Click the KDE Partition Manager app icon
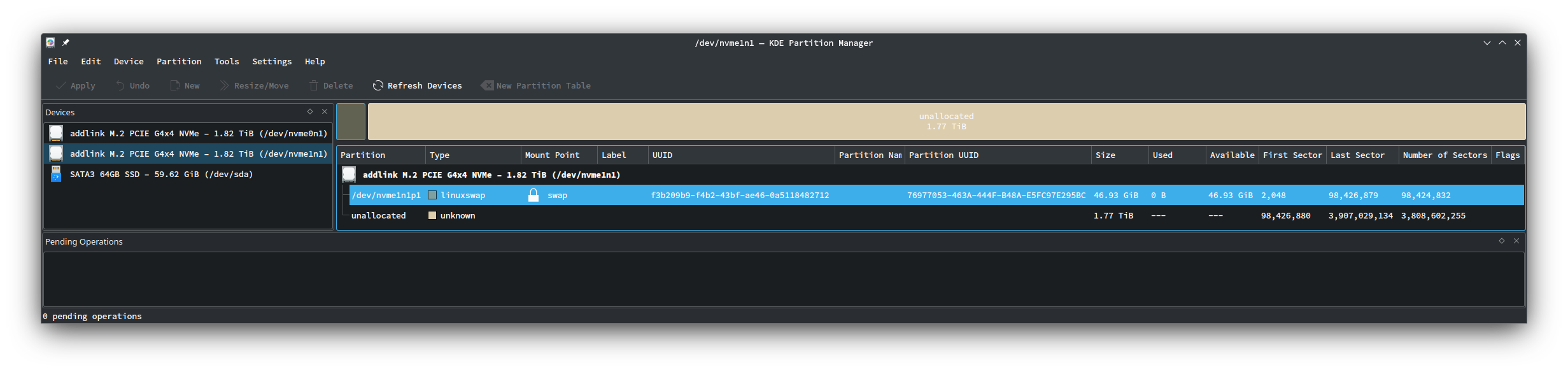Image resolution: width=1568 pixels, height=372 pixels. (x=50, y=43)
